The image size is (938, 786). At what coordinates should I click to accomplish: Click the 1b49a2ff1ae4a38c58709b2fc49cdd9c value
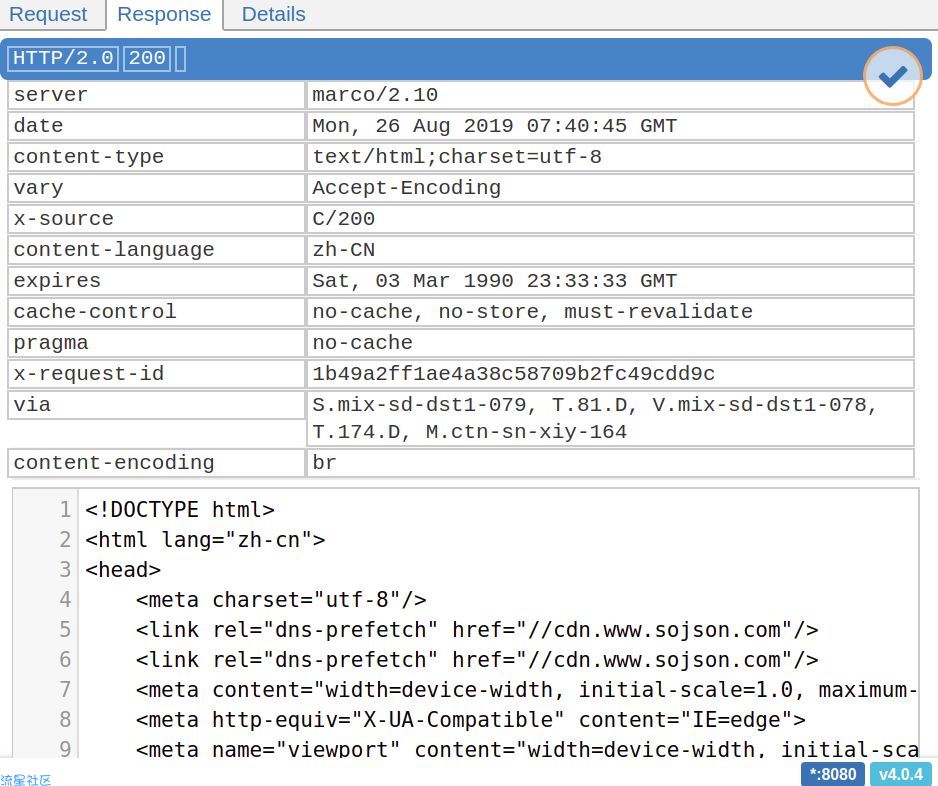click(610, 374)
